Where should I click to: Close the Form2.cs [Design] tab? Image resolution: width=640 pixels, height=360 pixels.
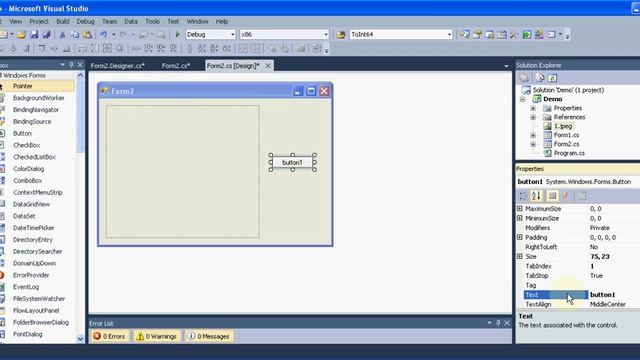(x=268, y=66)
